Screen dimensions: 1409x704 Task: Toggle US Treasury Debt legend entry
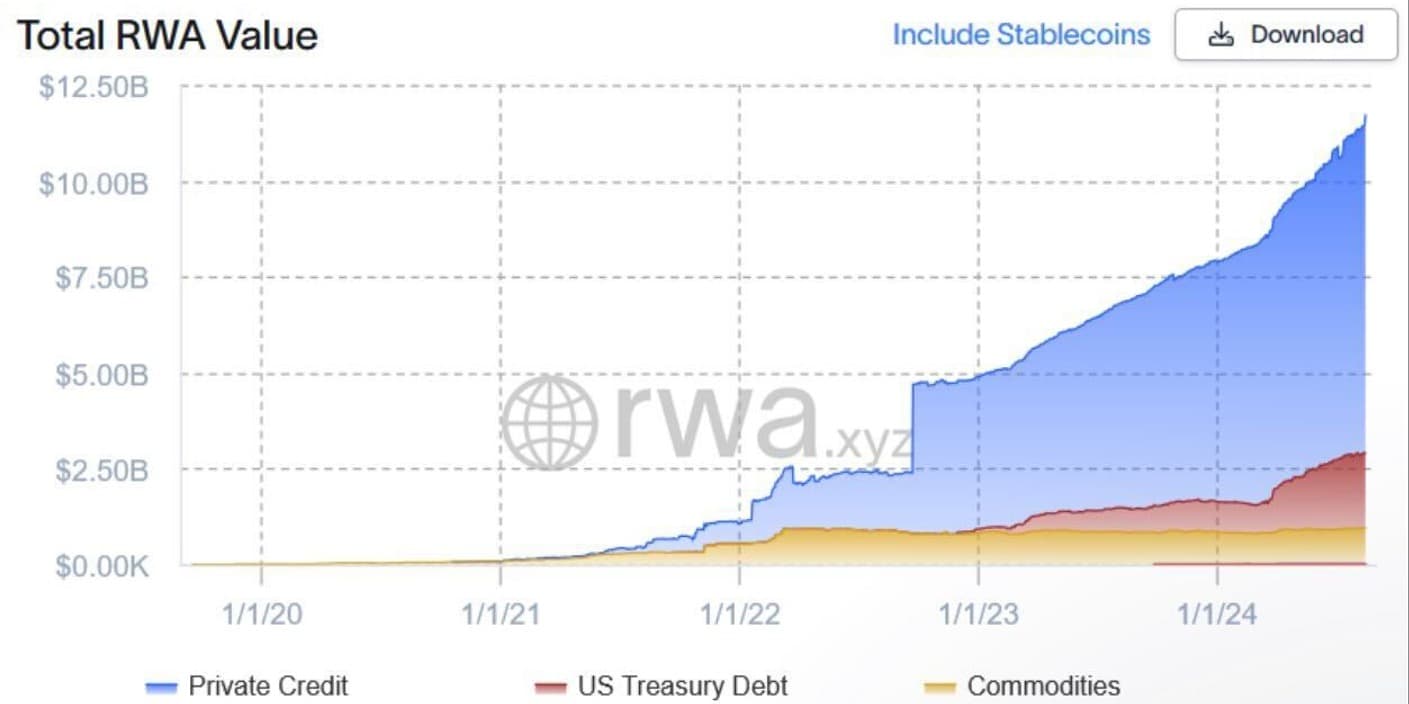(661, 686)
